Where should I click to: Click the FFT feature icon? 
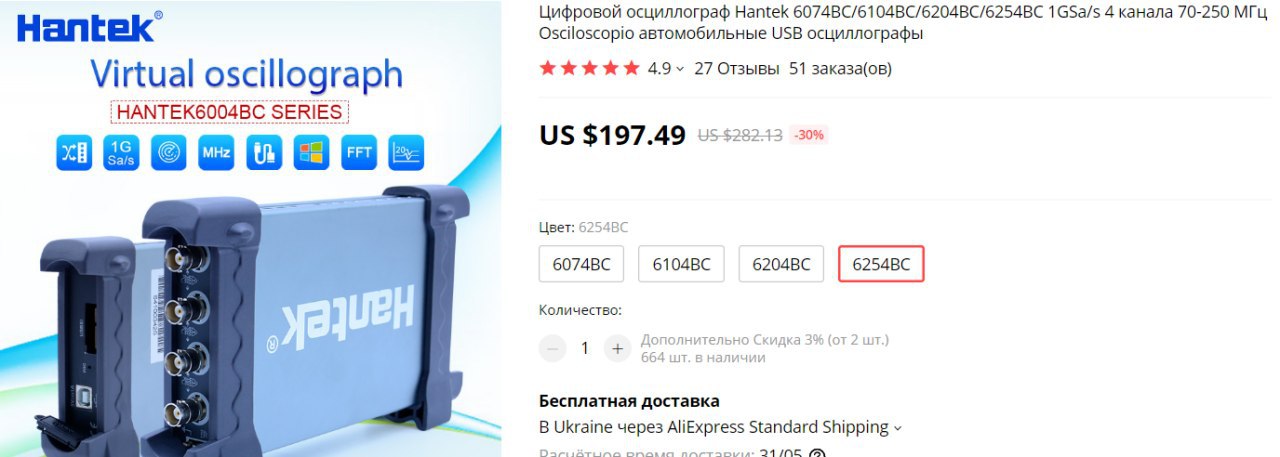point(359,153)
